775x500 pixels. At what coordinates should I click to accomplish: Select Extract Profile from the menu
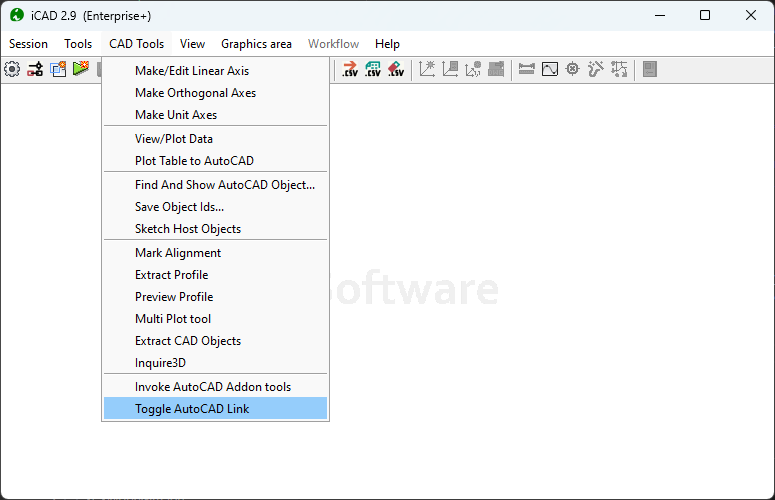tap(172, 275)
